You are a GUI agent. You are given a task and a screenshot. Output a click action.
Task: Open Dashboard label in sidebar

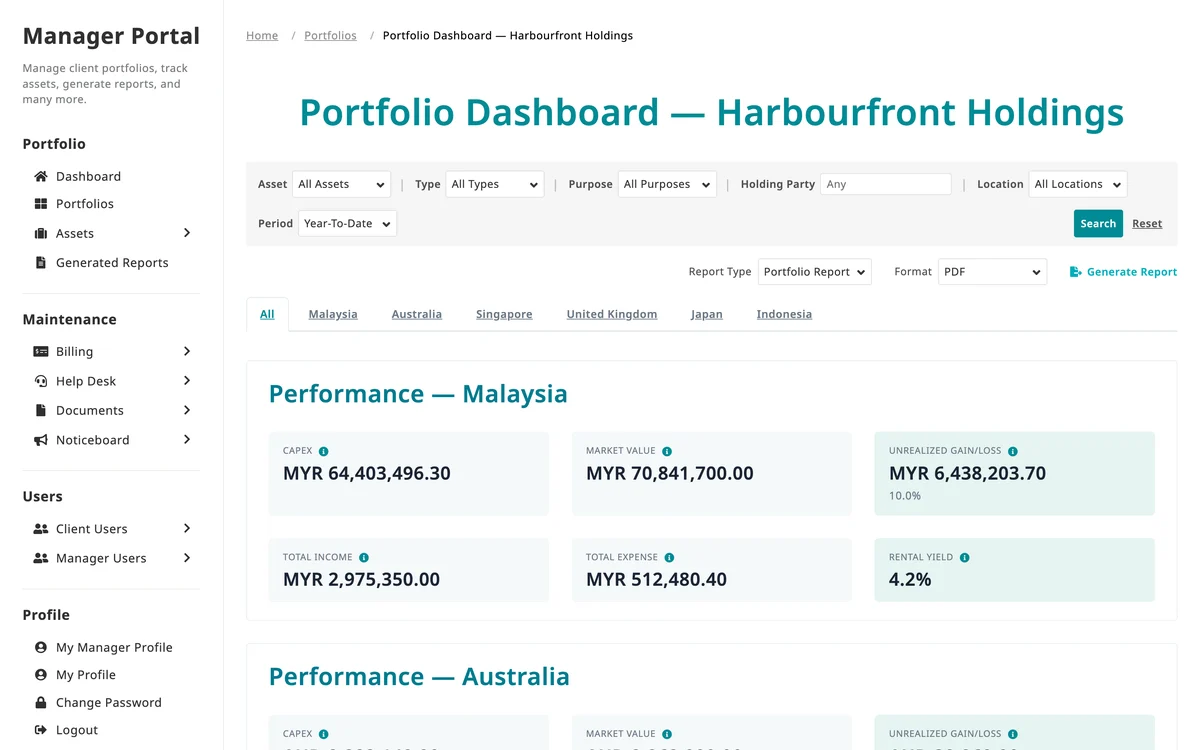click(x=88, y=176)
